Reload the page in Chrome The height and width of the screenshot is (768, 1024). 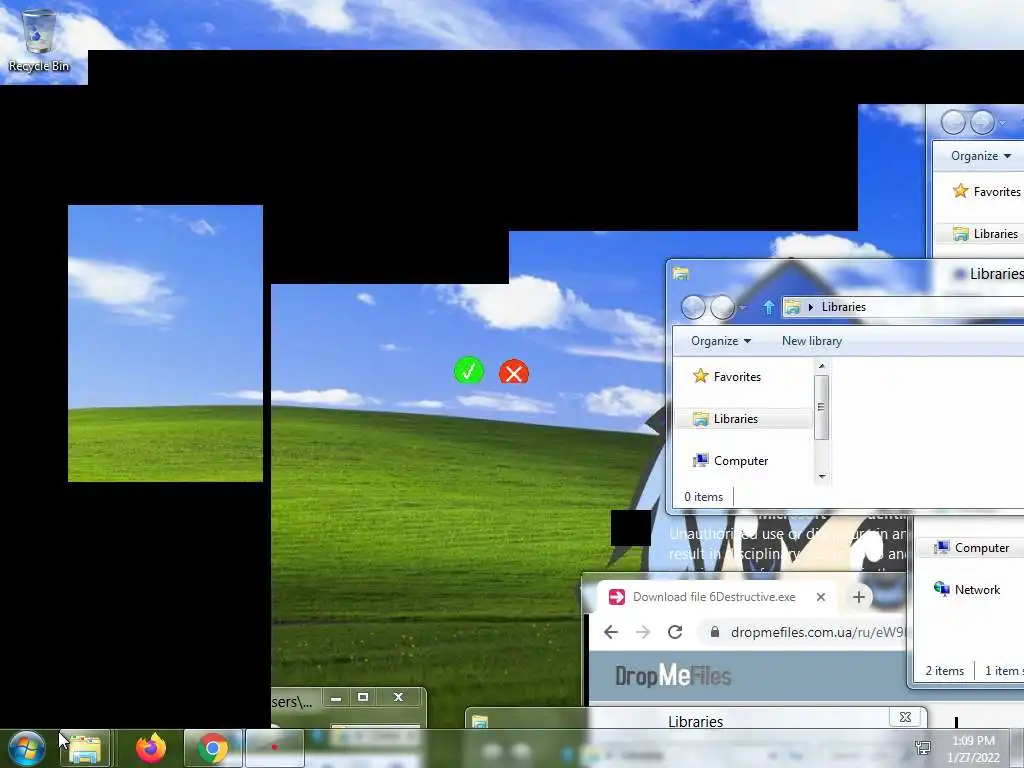675,632
